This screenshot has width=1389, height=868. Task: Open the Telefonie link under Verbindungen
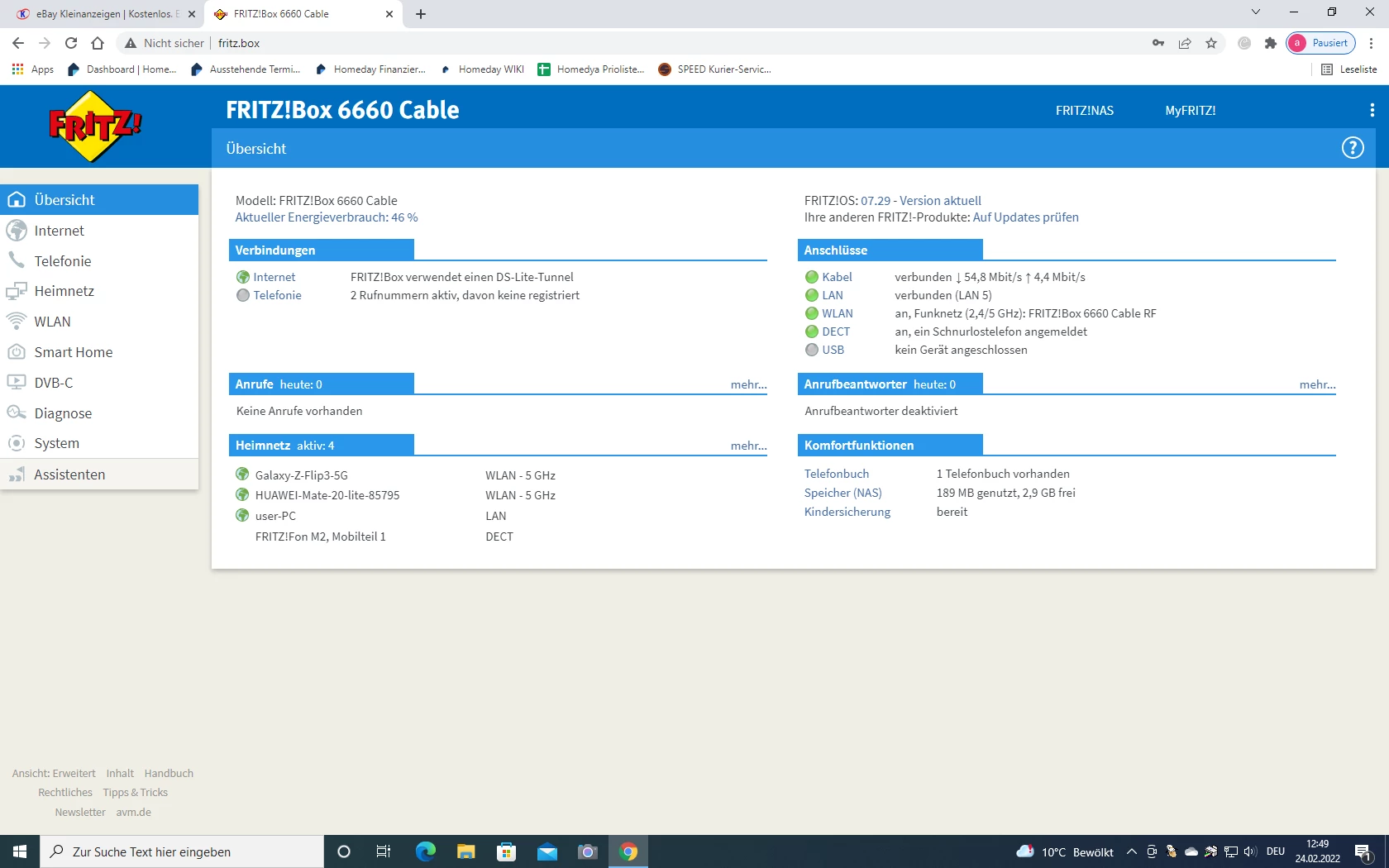click(x=277, y=295)
